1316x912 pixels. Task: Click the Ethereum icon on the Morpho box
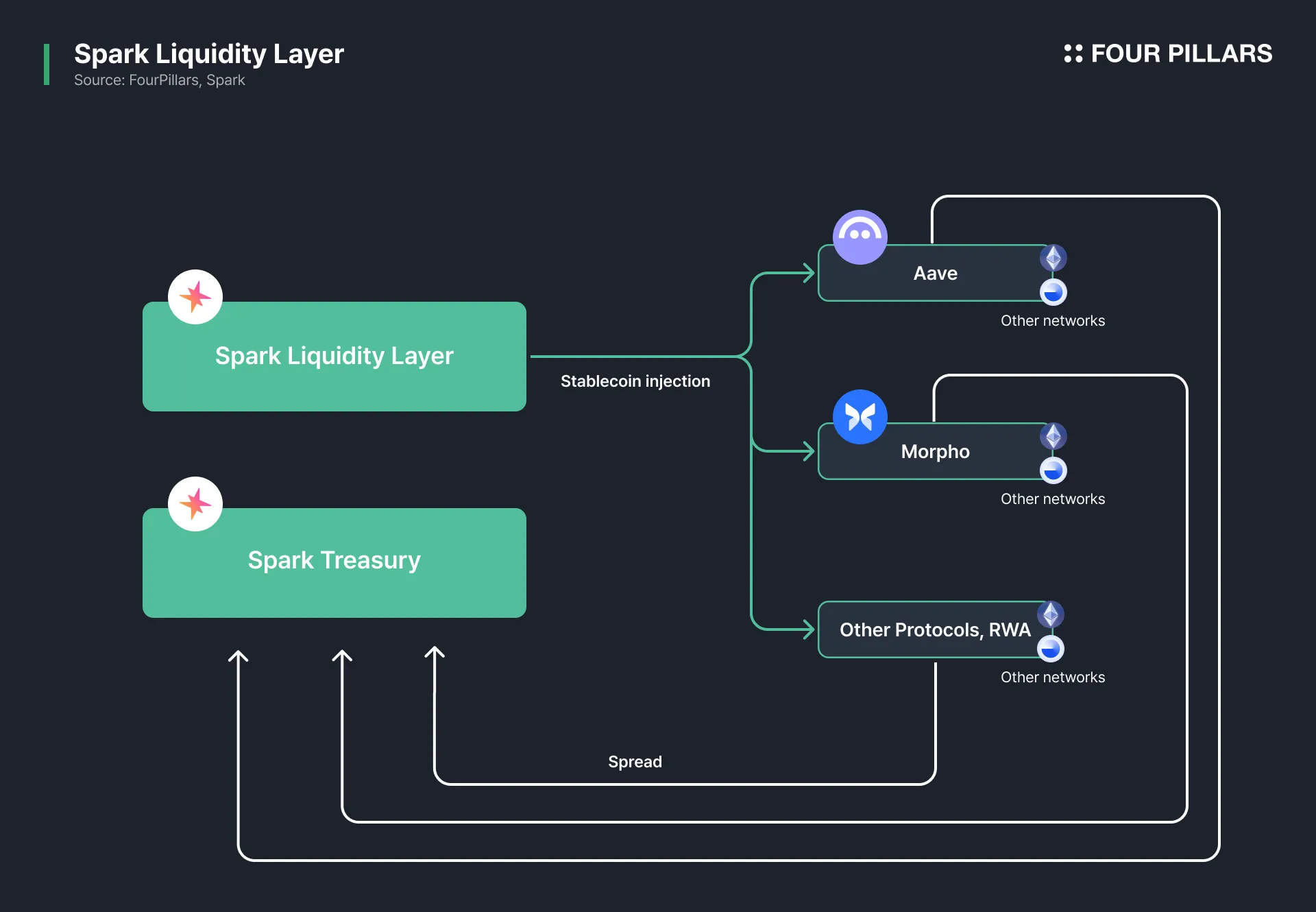(1053, 436)
